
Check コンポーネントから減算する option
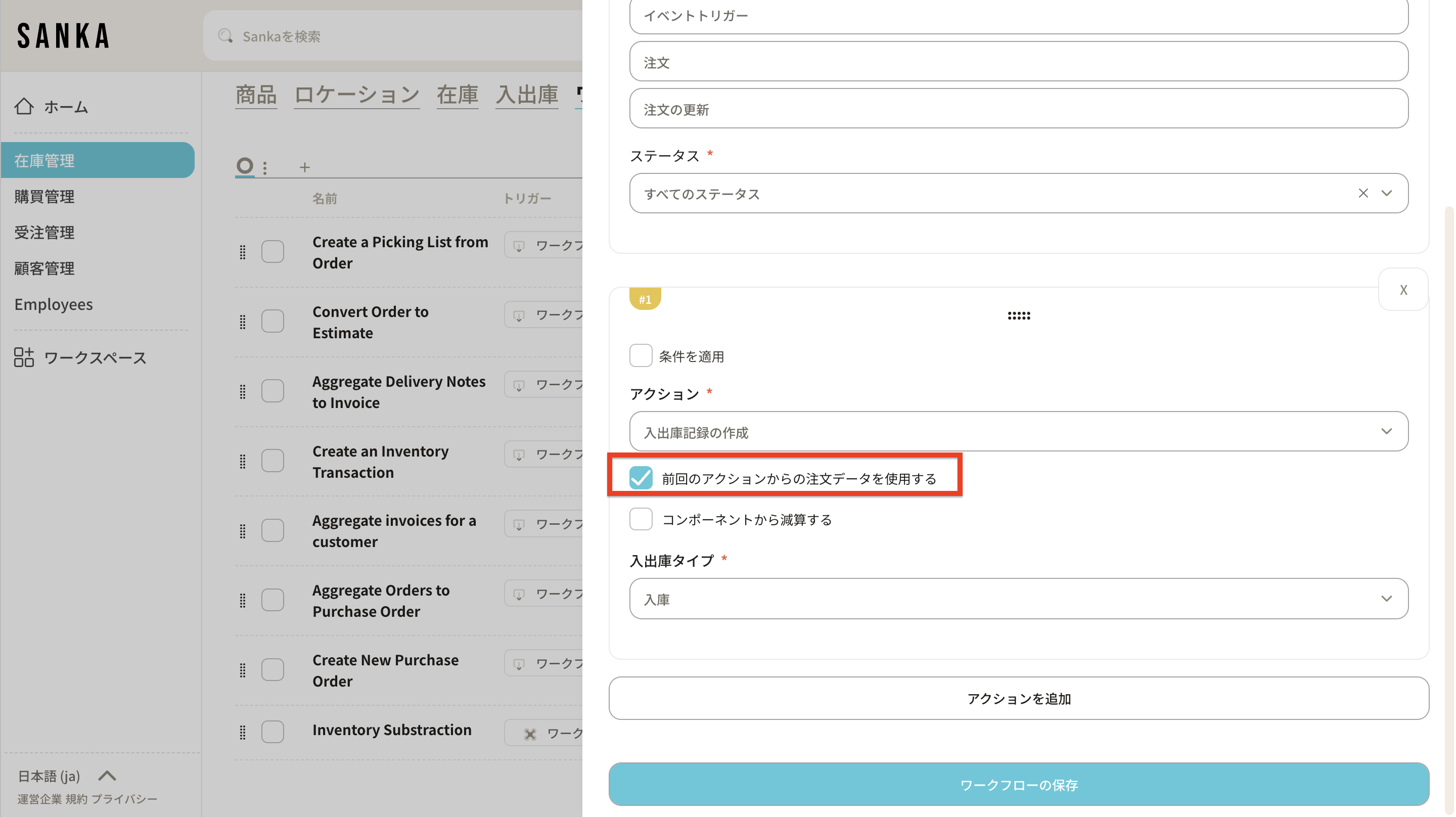tap(641, 519)
